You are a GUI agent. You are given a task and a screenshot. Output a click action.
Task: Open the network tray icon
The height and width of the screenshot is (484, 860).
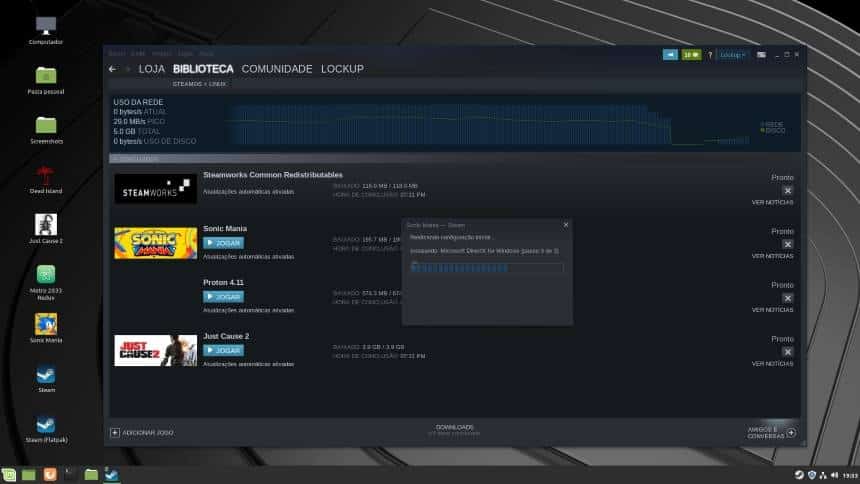(823, 475)
